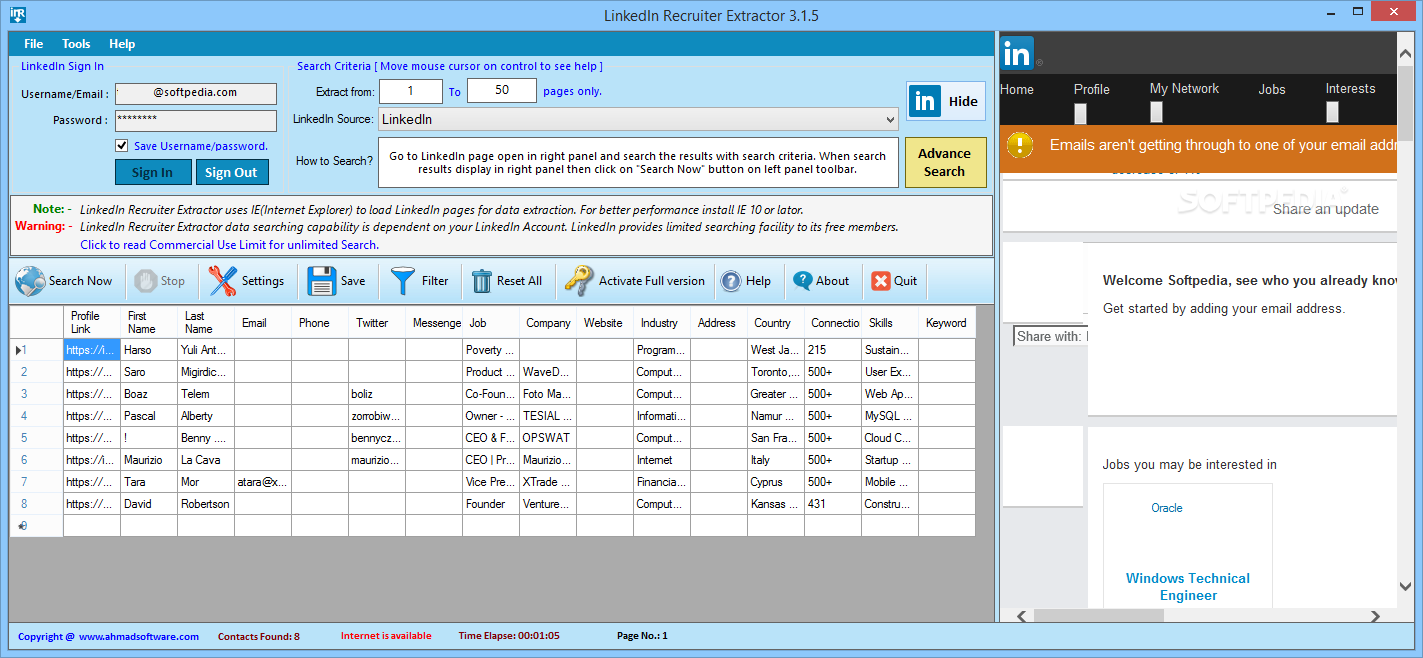Click the Industry column header

662,322
